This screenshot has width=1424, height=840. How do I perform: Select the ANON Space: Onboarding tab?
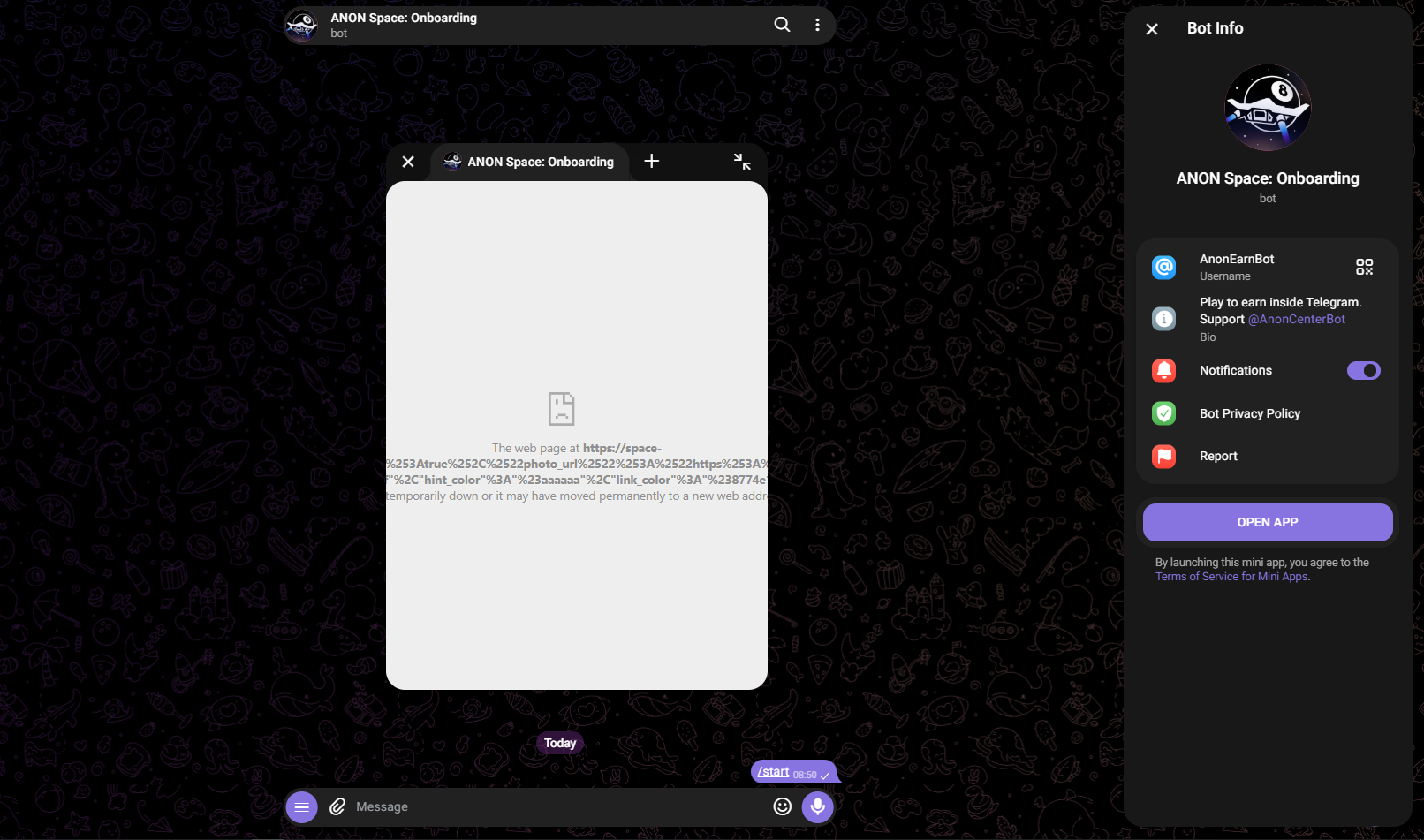(x=529, y=162)
